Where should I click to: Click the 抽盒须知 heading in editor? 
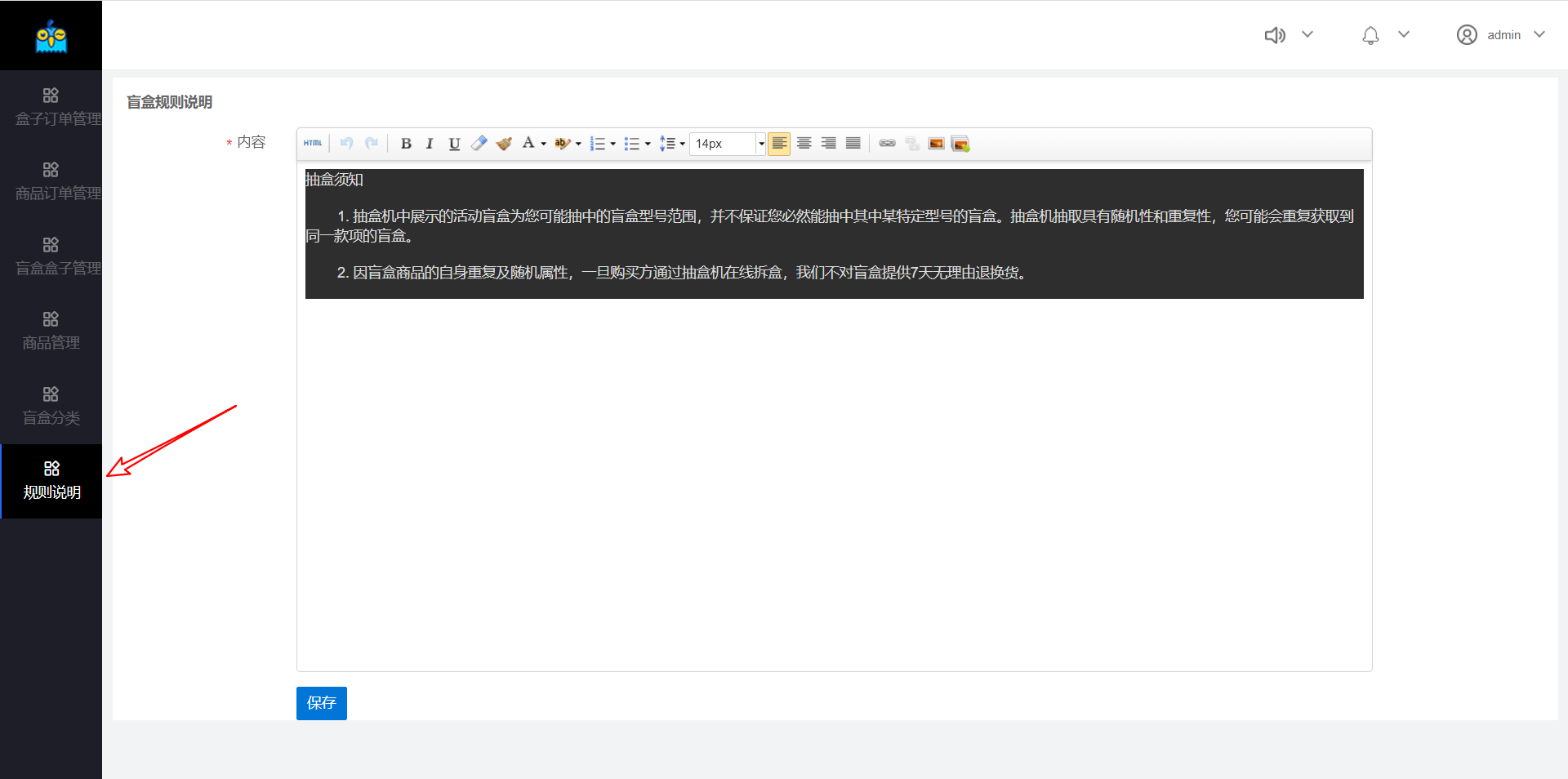tap(334, 180)
